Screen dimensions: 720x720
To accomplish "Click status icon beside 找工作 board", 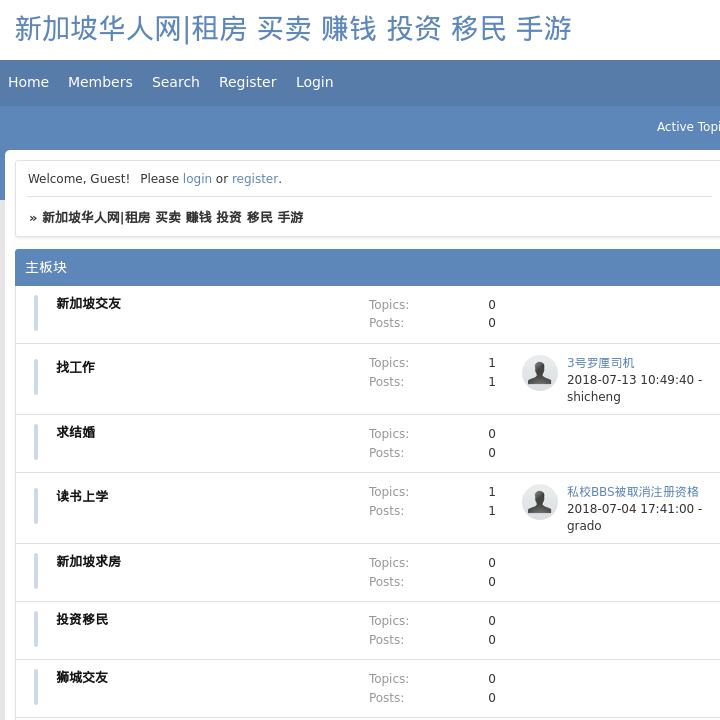I will click(x=36, y=377).
